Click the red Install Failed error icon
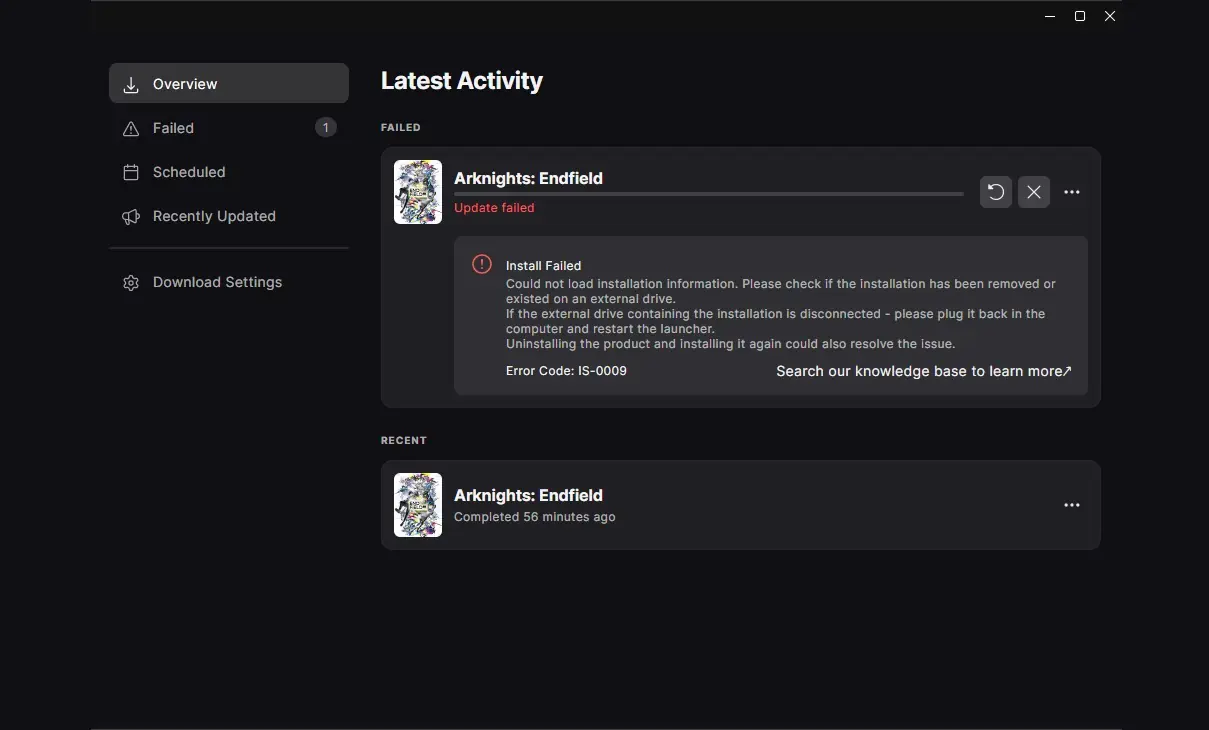Image resolution: width=1209 pixels, height=730 pixels. point(482,264)
